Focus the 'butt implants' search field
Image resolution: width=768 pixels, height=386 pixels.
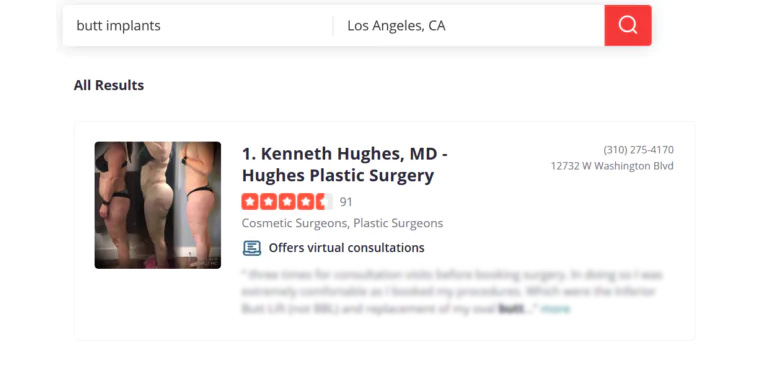198,25
